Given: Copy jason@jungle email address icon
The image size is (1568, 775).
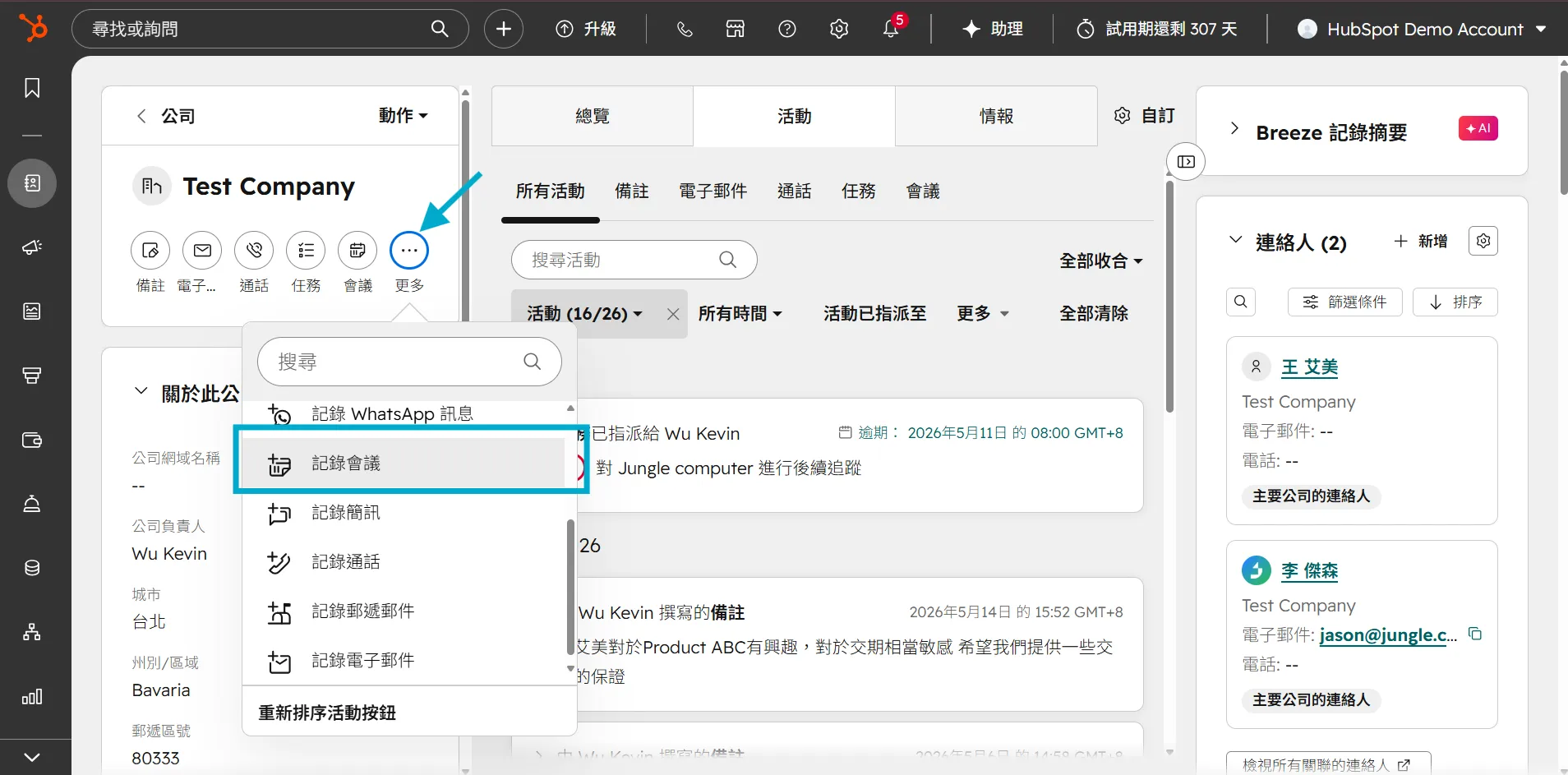Looking at the screenshot, I should click(1475, 634).
